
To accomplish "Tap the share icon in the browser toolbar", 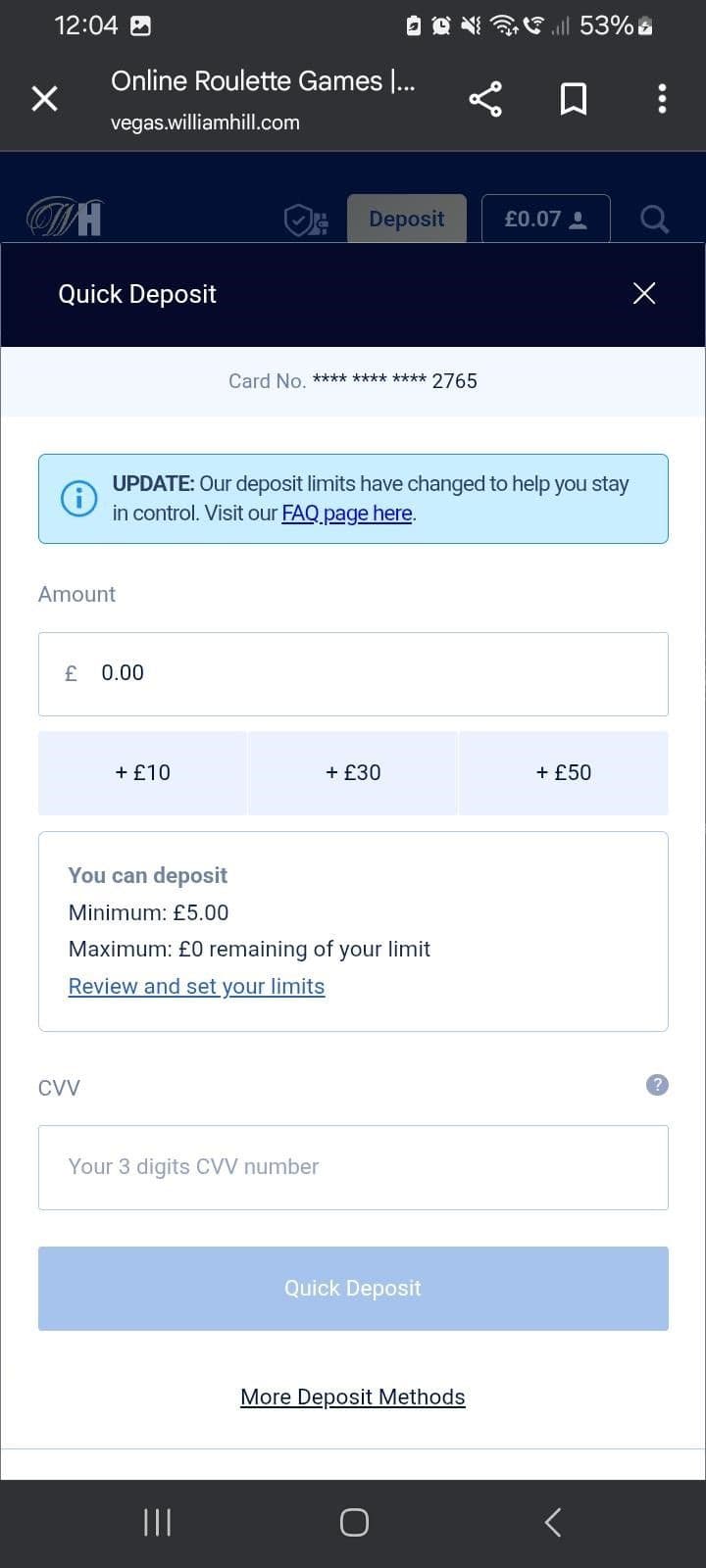I will click(x=485, y=98).
